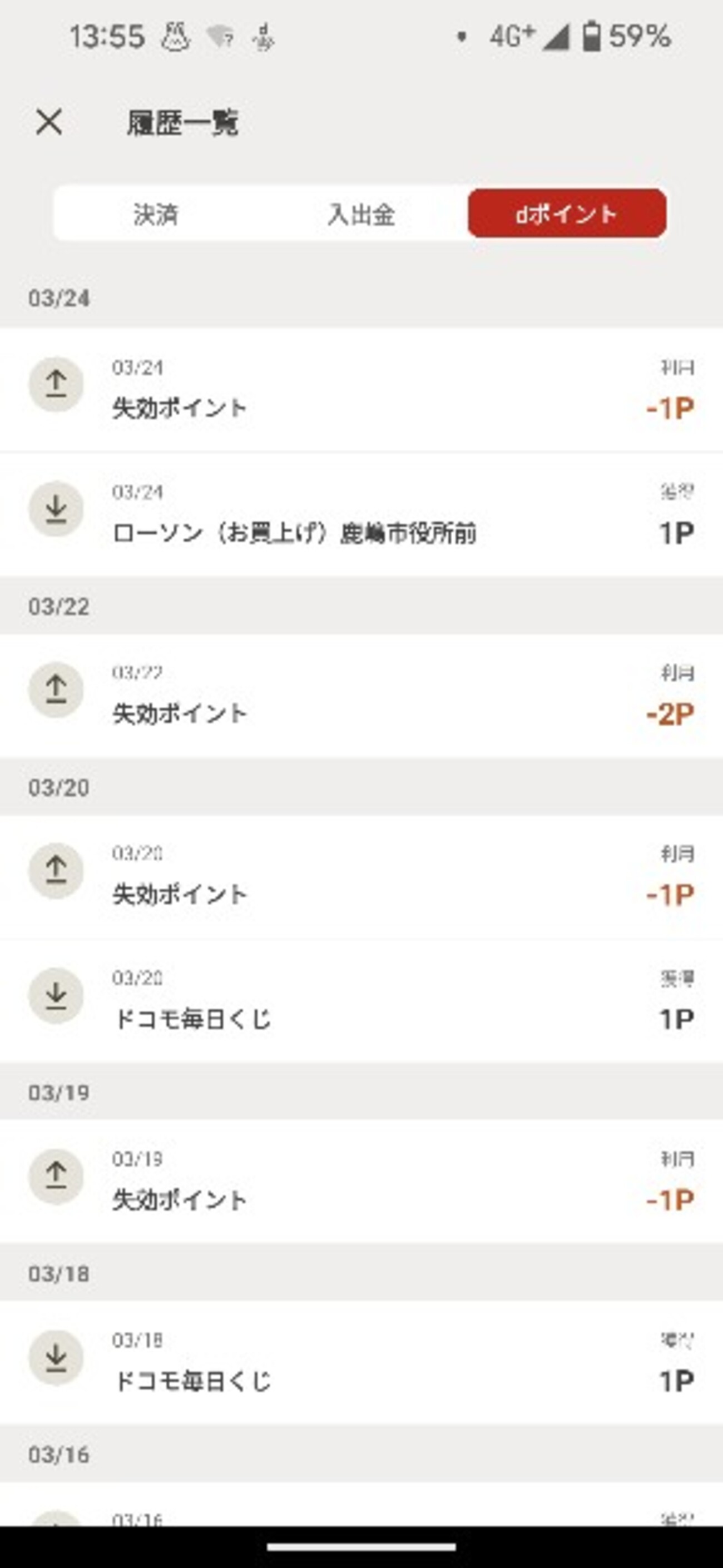Tap upload icon for 03/19 失効ポイント
The width and height of the screenshot is (723, 1568).
click(56, 1176)
